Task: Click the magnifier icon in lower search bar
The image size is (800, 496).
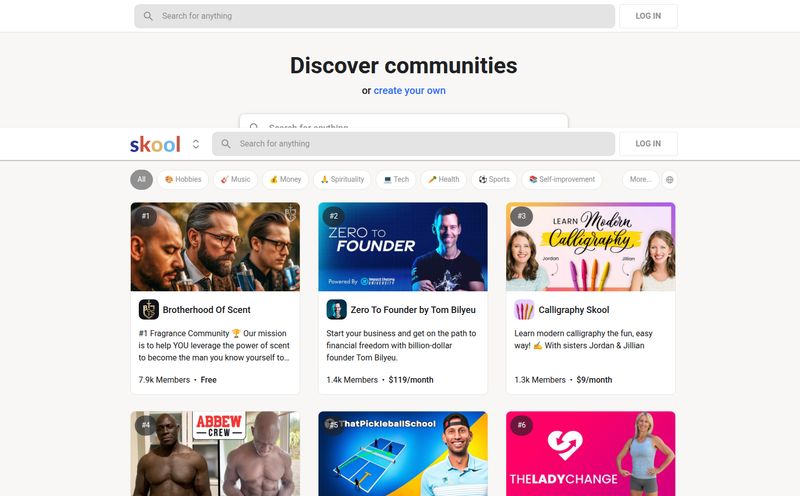Action: (226, 144)
